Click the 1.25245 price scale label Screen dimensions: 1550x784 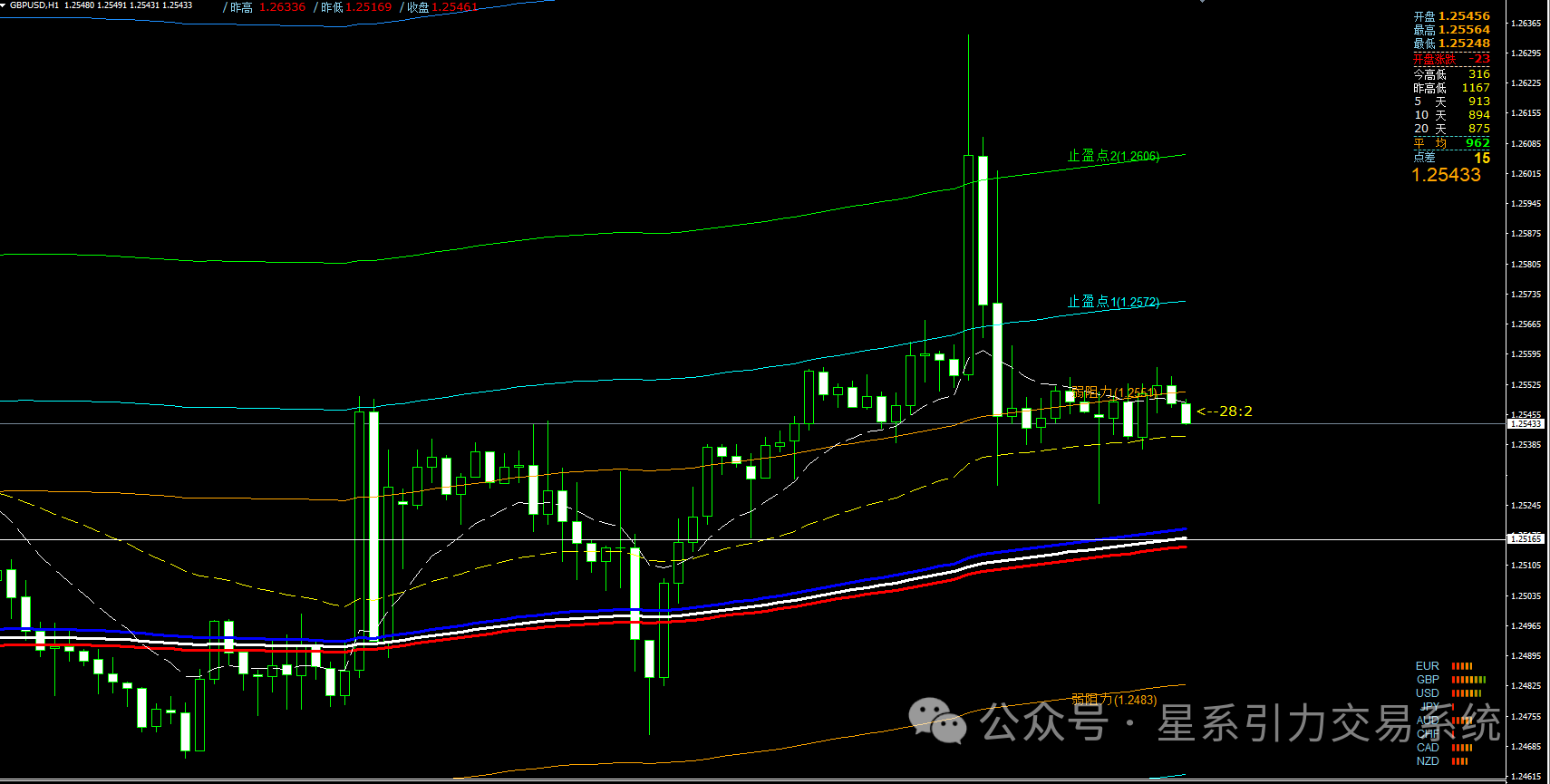[1526, 506]
